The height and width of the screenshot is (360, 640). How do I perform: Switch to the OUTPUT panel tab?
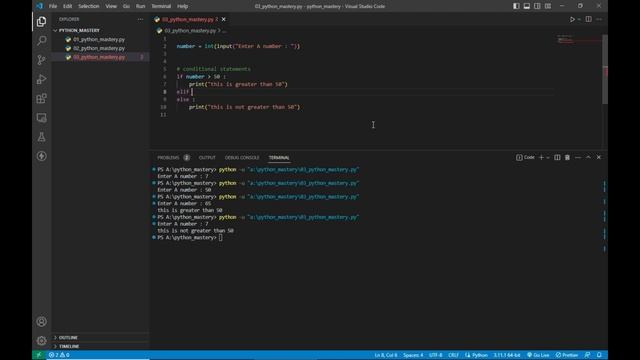pyautogui.click(x=207, y=158)
